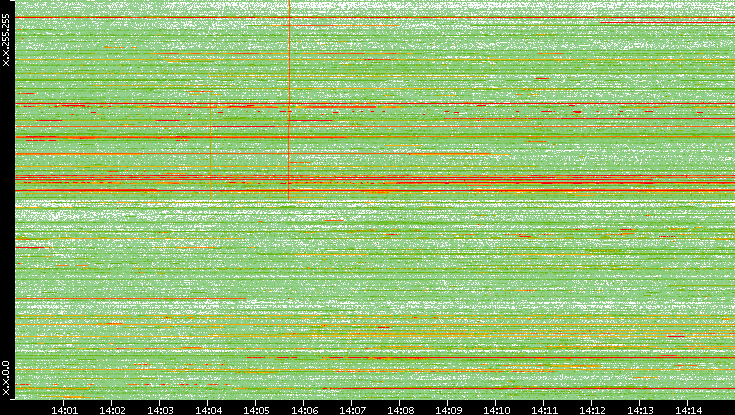Viewport: 735px width, 415px height.
Task: Select the 14:09 time axis tick
Action: [448, 409]
